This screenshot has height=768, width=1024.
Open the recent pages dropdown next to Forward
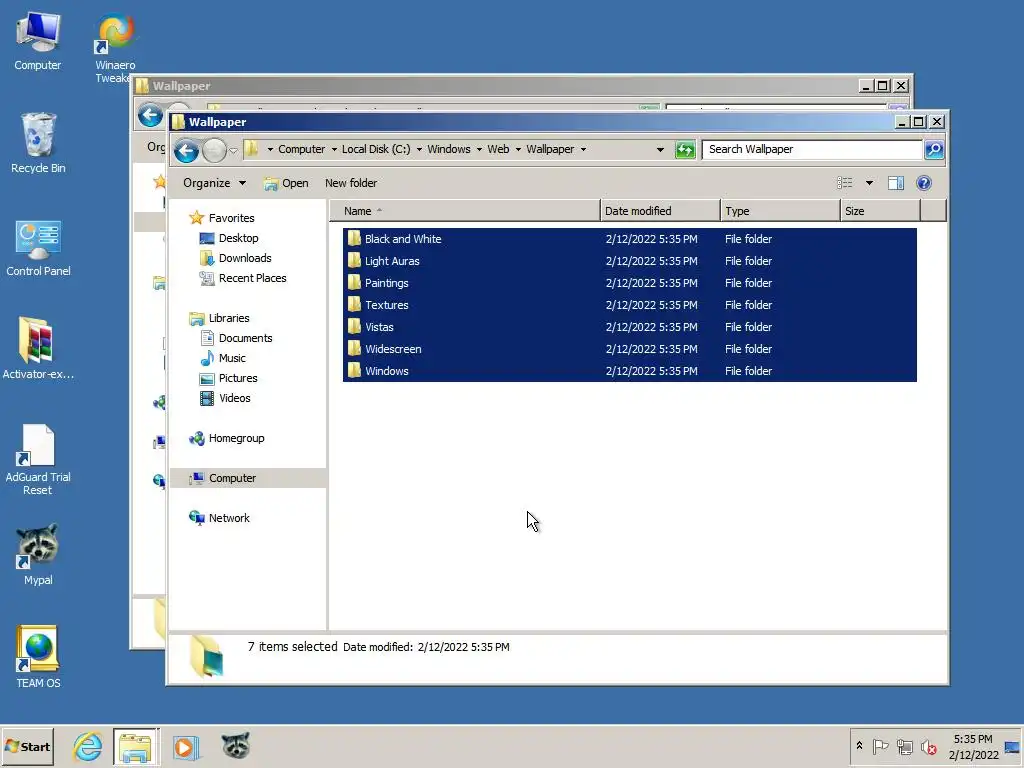coord(233,151)
